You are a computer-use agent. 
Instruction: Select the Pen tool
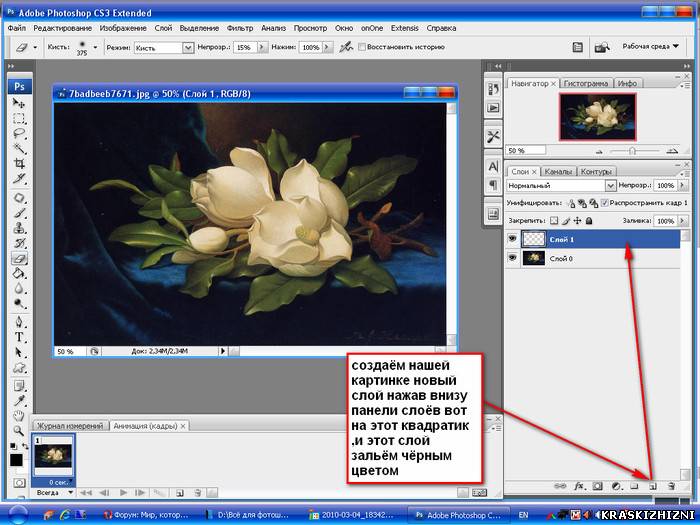[x=19, y=322]
